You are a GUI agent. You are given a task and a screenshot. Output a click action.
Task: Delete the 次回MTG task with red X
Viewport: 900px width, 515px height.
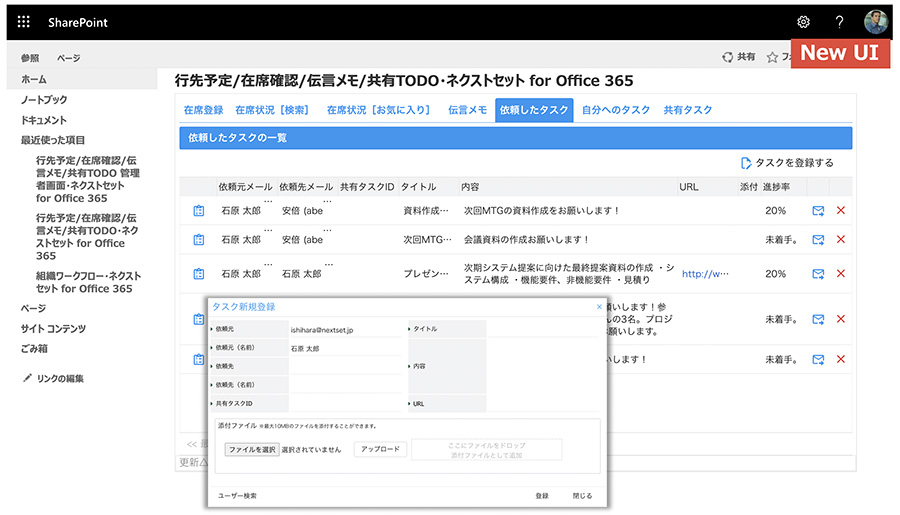tap(841, 239)
